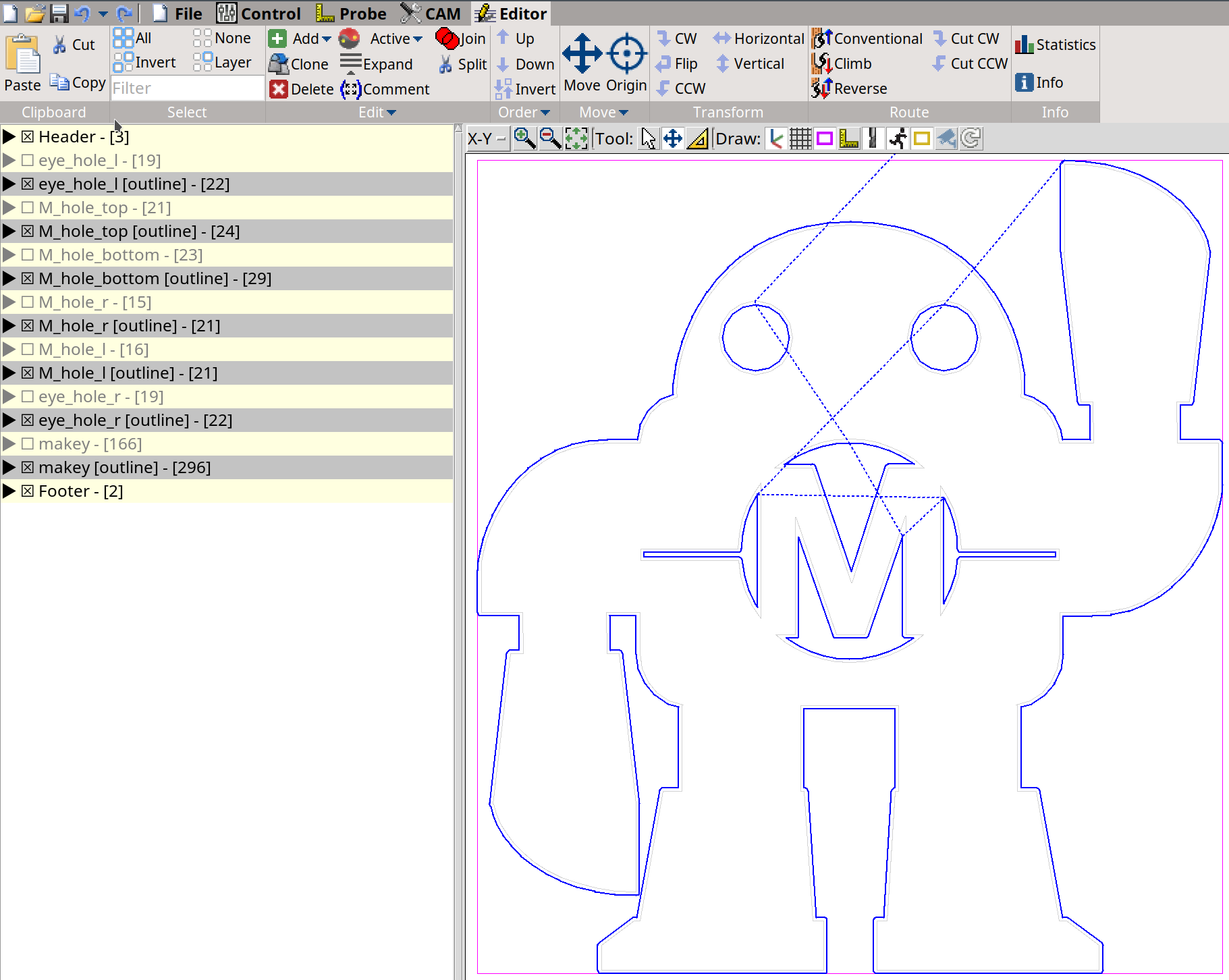Disable M_hole_top [outline] block
Image resolution: width=1229 pixels, height=980 pixels.
[x=28, y=231]
